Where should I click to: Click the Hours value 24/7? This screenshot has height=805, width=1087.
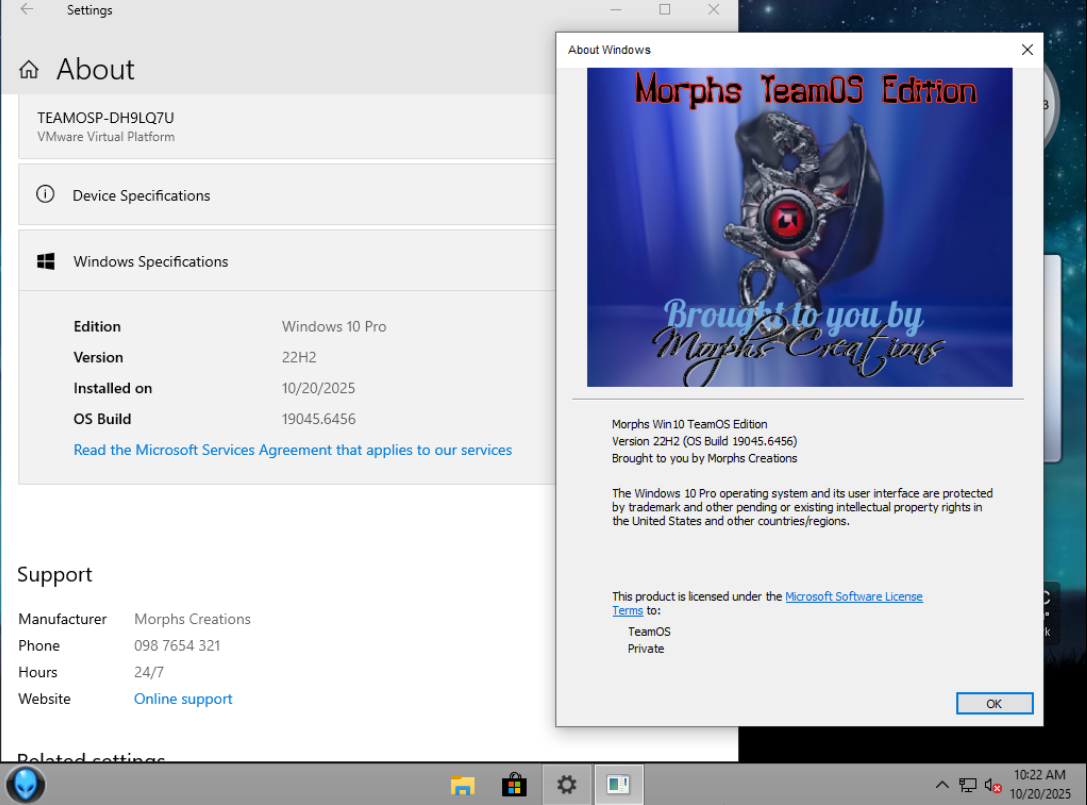pyautogui.click(x=149, y=672)
